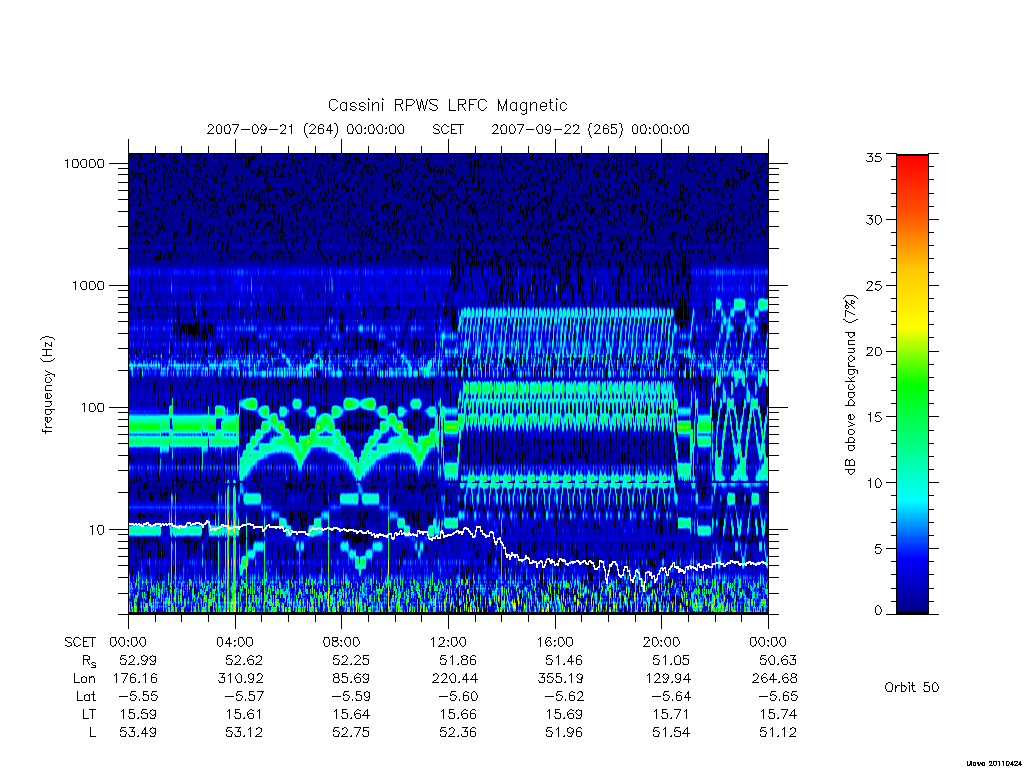The width and height of the screenshot is (1024, 768).
Task: Click the colorbar tick label 15
Action: pyautogui.click(x=874, y=417)
